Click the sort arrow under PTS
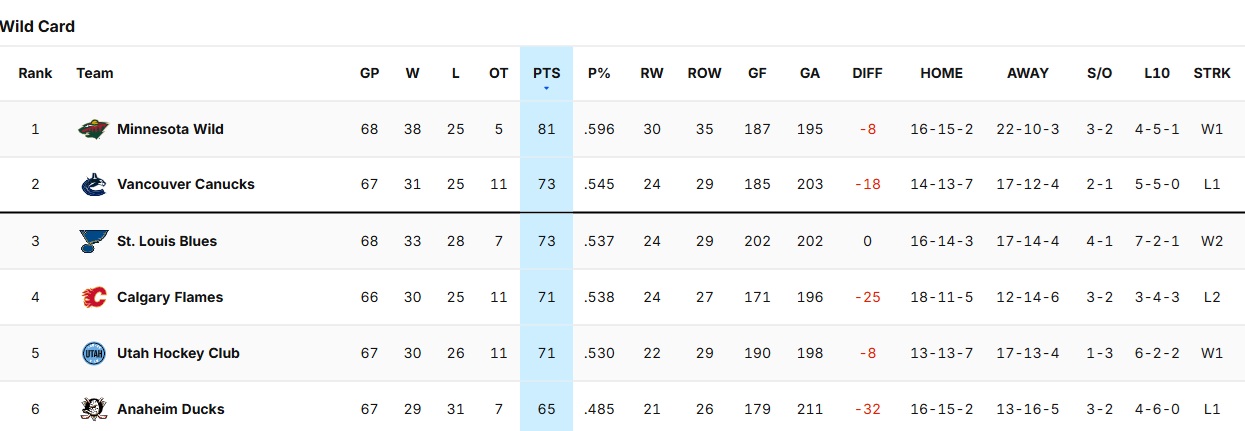Viewport: 1245px width, 431px height. [x=546, y=89]
